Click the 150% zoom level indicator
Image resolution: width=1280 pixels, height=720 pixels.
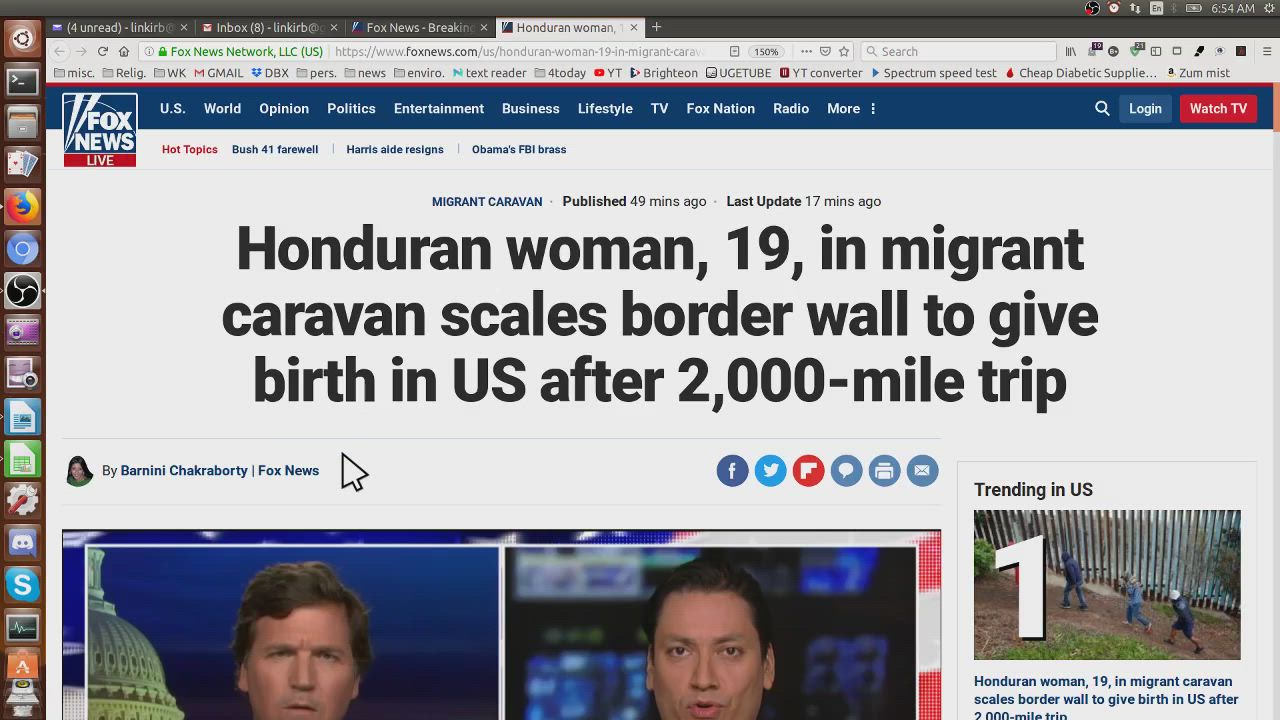coord(766,51)
